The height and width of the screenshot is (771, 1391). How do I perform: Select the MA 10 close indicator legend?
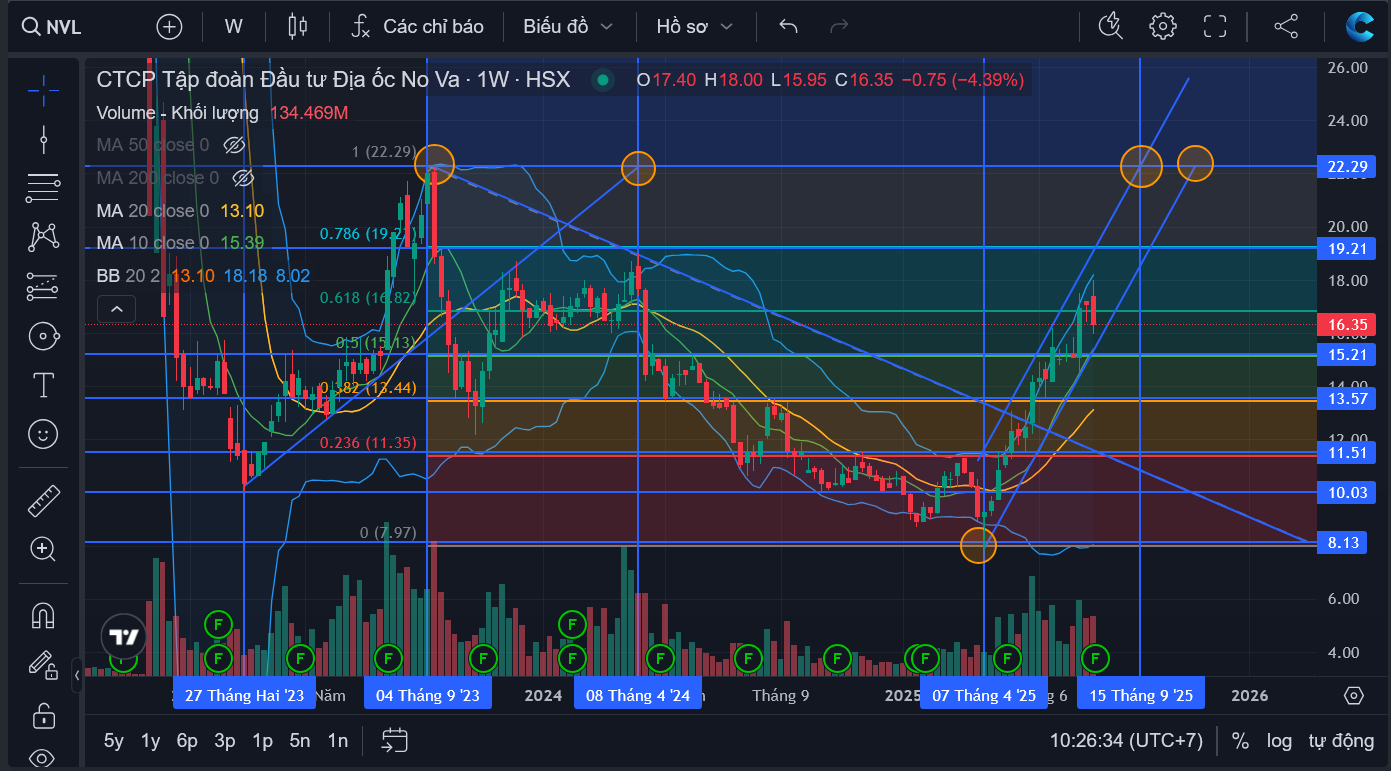click(x=152, y=243)
